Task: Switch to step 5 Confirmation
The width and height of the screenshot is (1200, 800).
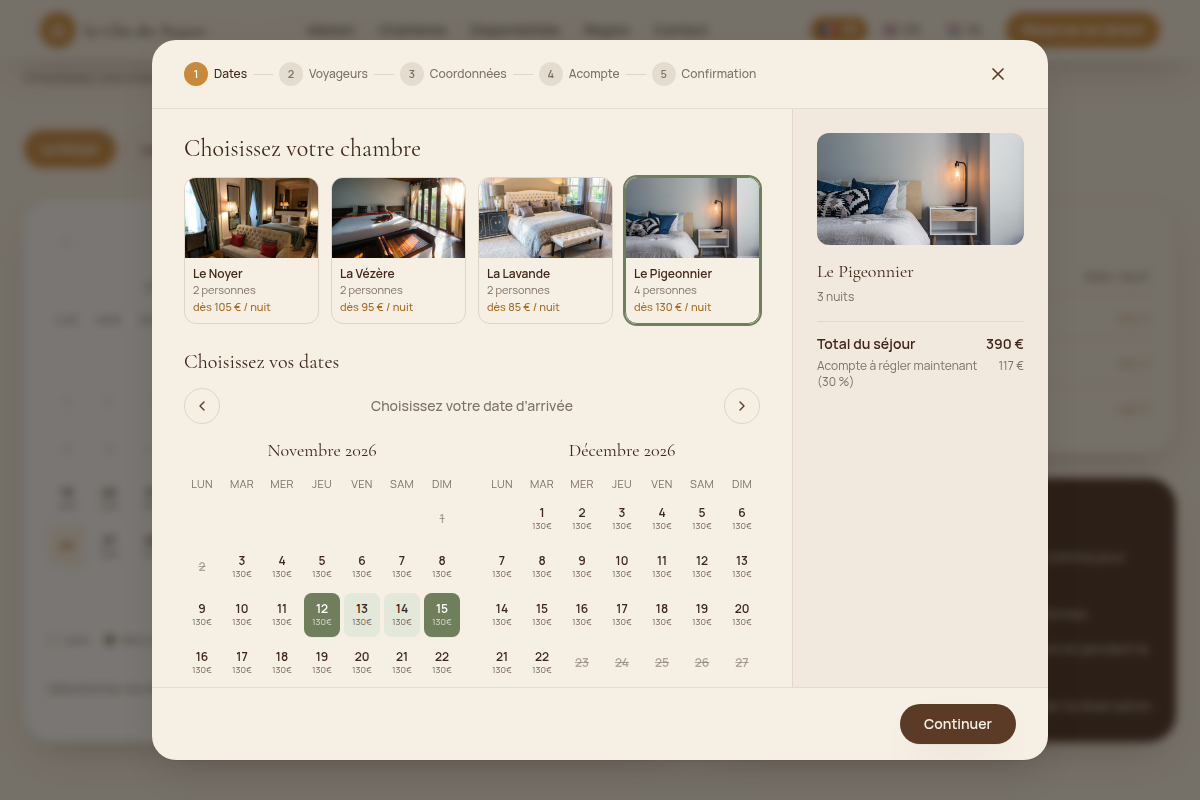Action: 705,74
